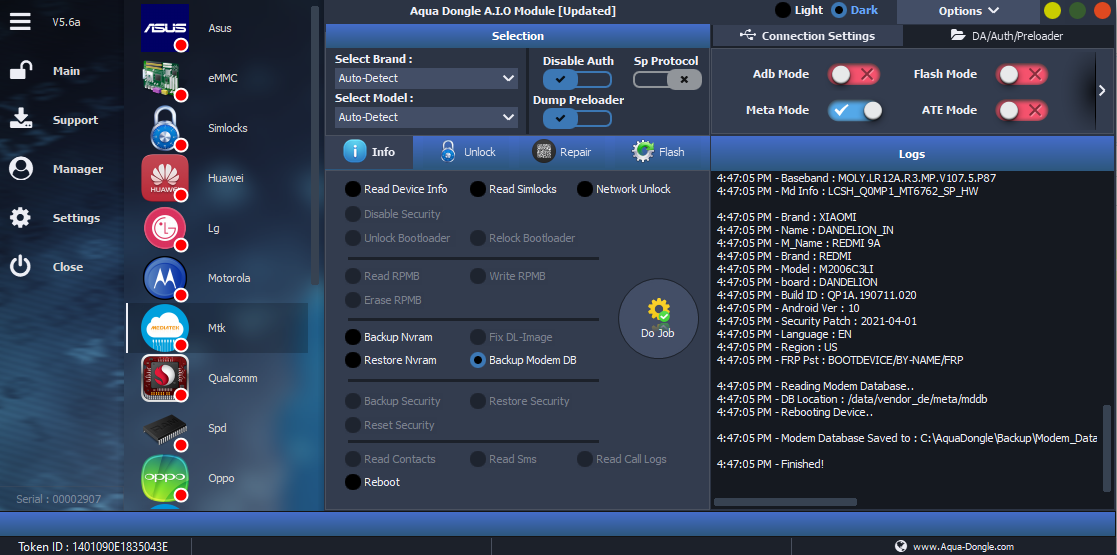Click log line 'Model : M2006C3LI'

click(x=795, y=269)
